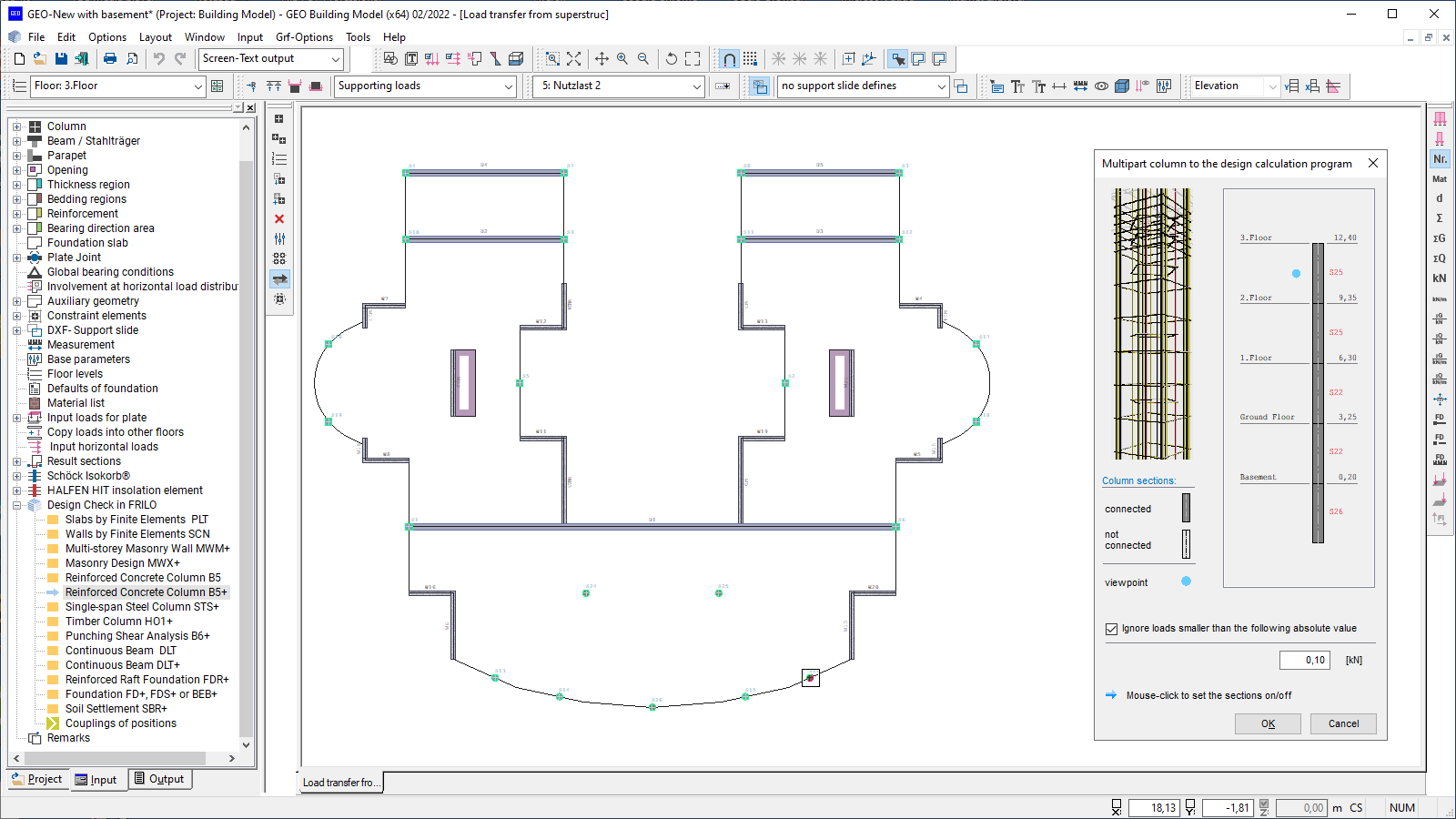Click the Undo arrow icon
This screenshot has width=1456, height=819.
tap(159, 58)
